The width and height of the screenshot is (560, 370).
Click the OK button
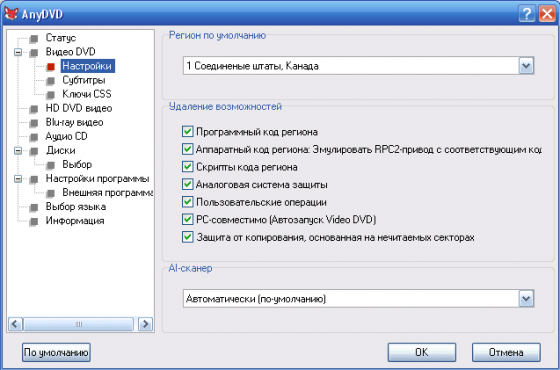[x=422, y=352]
